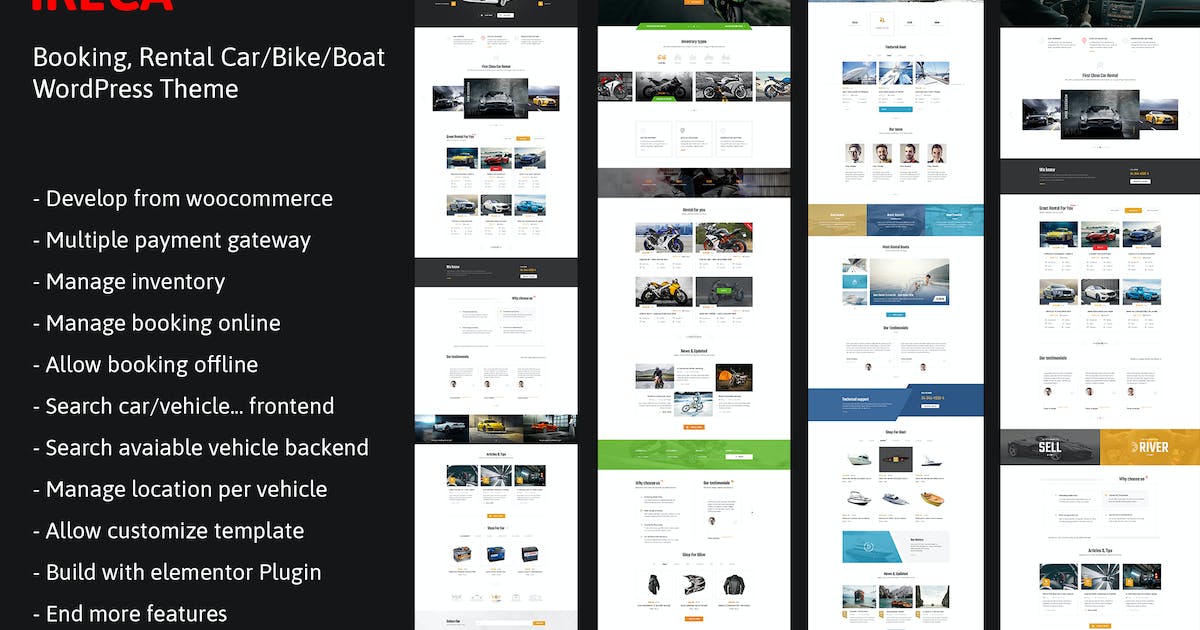Click the video play icon on the teal boat banner
The width and height of the screenshot is (1200, 630).
click(868, 547)
